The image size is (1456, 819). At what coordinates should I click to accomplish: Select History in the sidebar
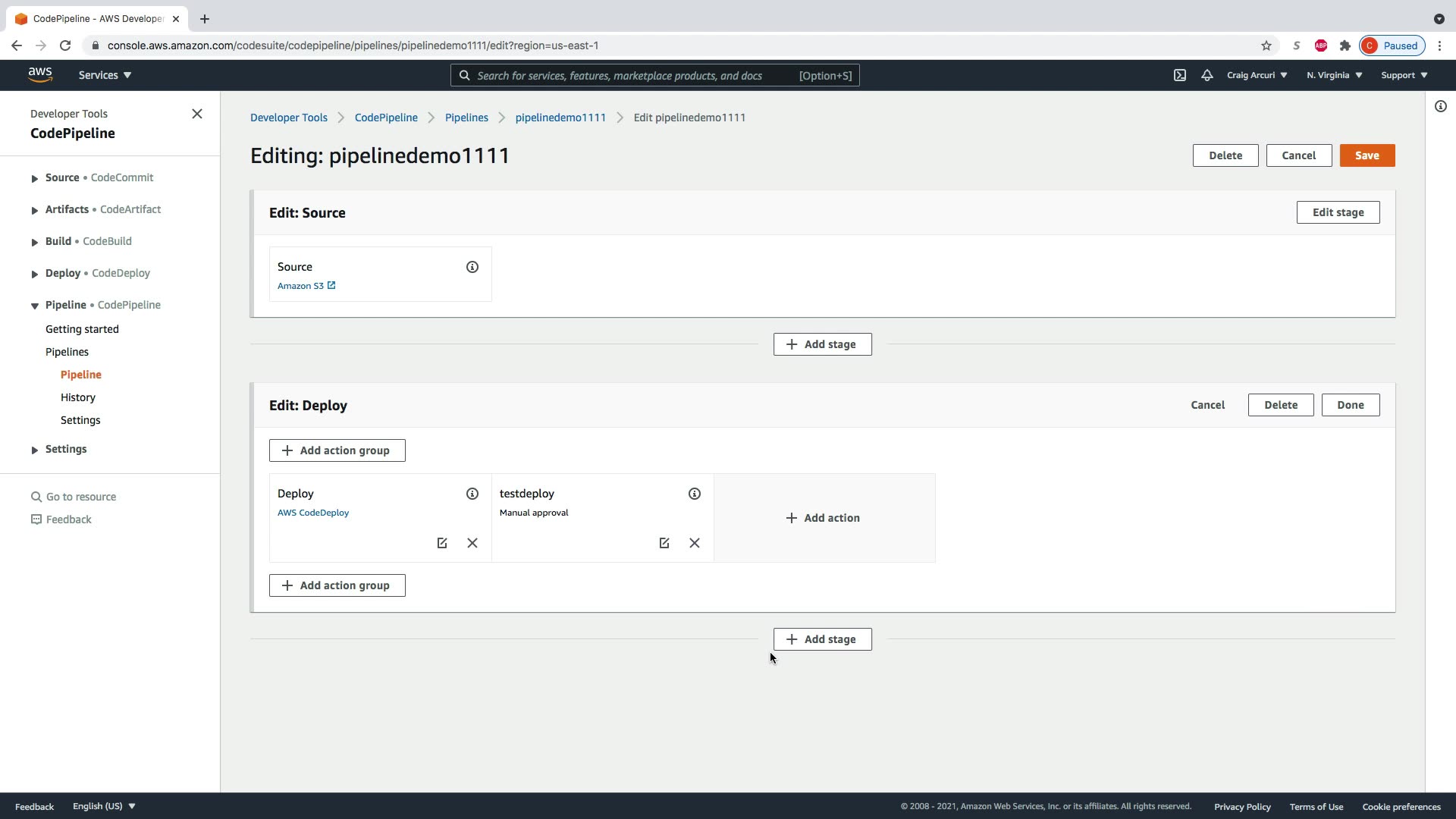[78, 397]
